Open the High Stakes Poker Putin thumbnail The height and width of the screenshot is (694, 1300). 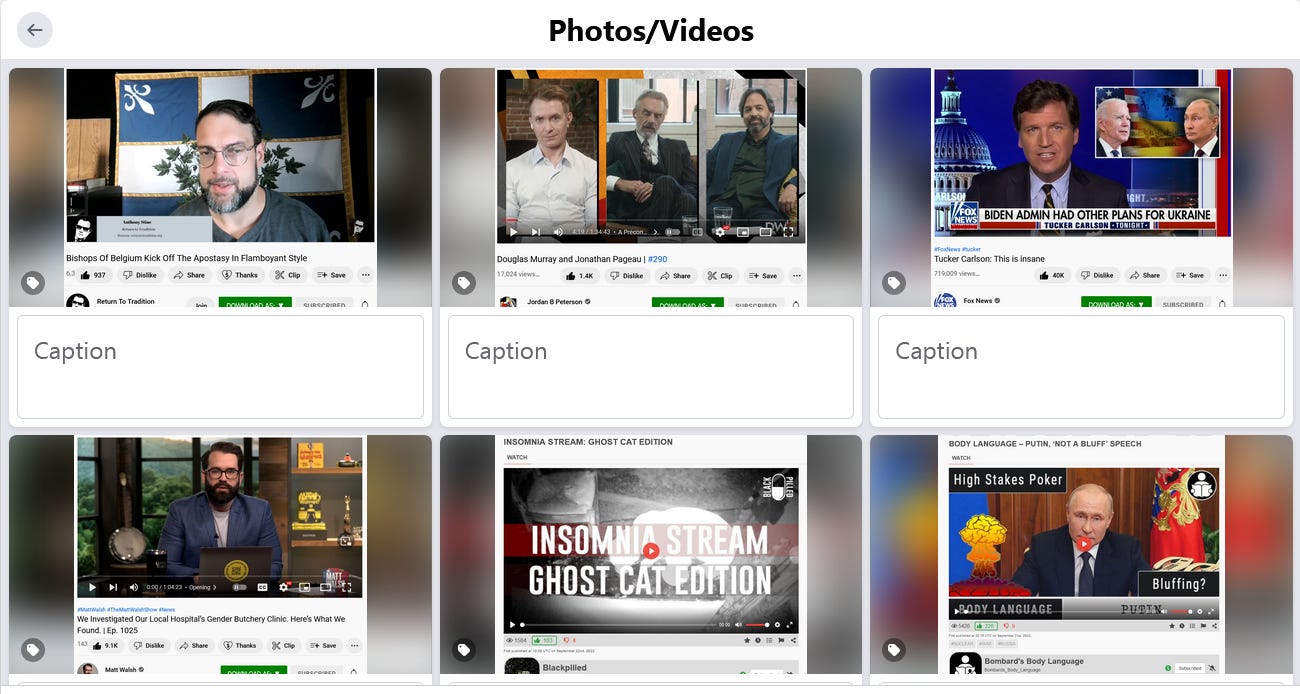click(1081, 554)
